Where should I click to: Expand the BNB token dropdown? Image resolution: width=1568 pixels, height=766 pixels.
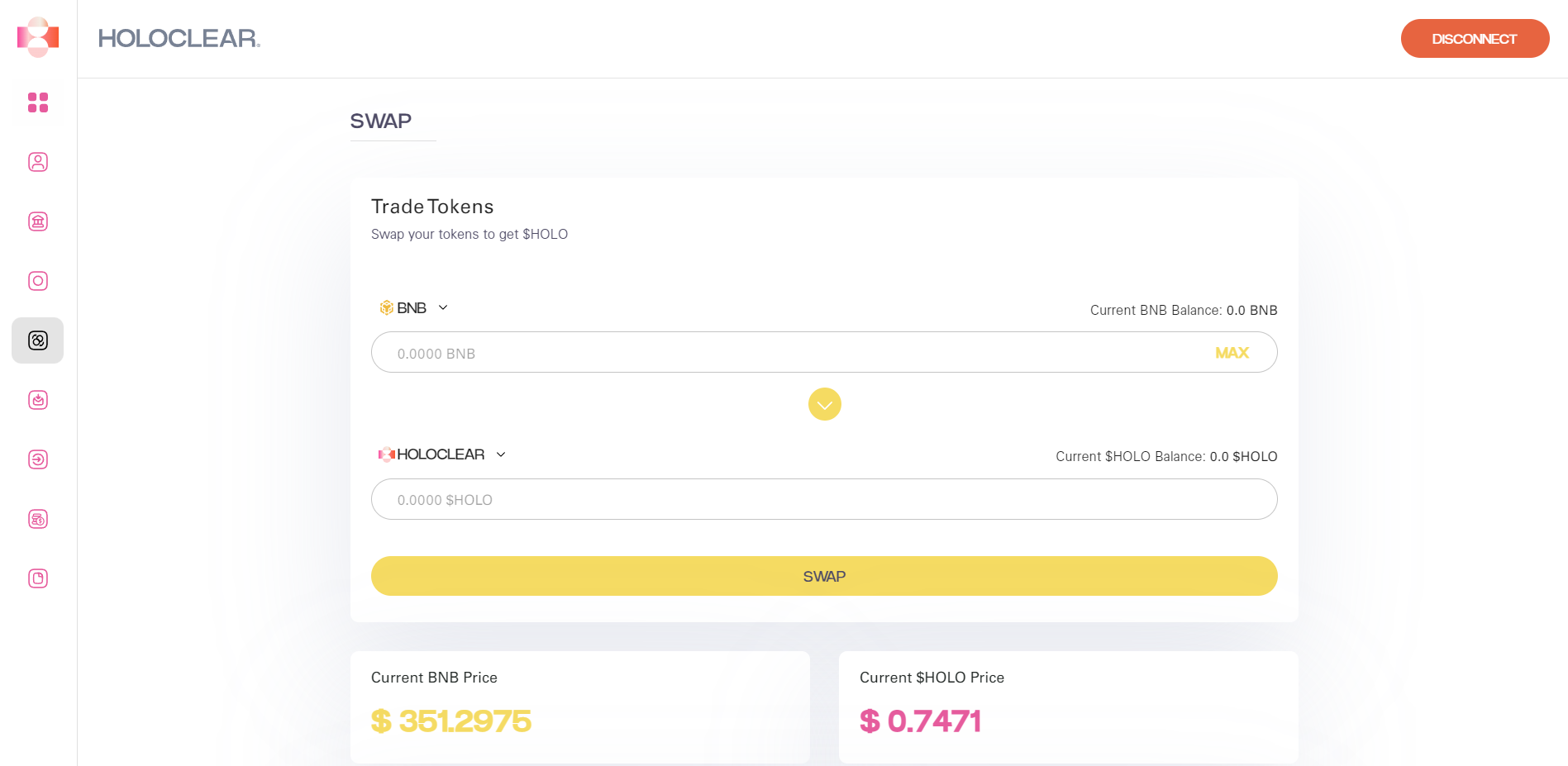pos(443,307)
